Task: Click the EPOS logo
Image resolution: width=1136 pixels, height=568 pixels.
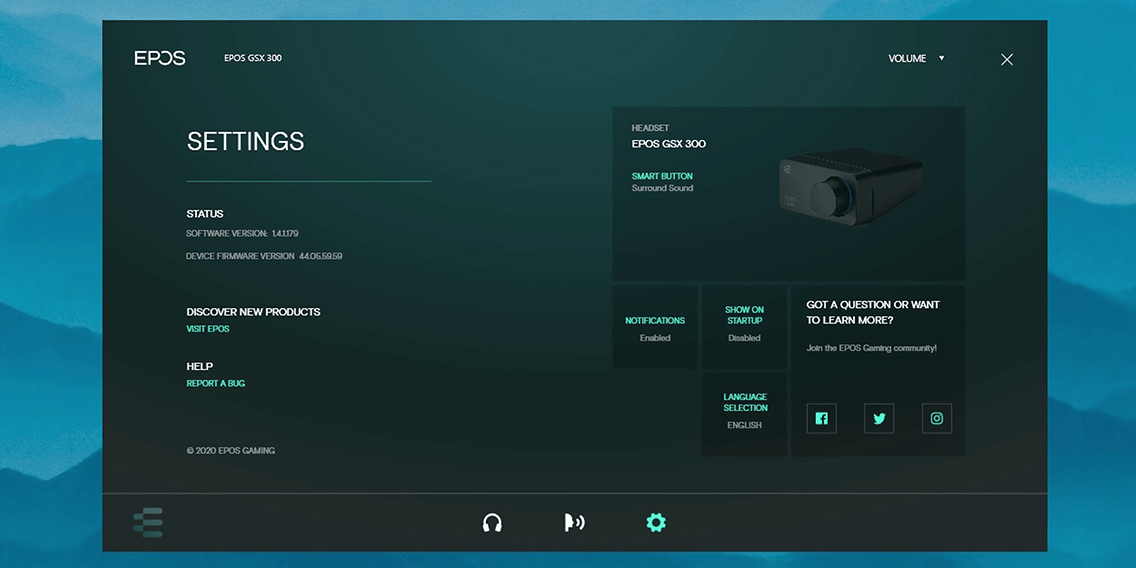Action: 160,59
